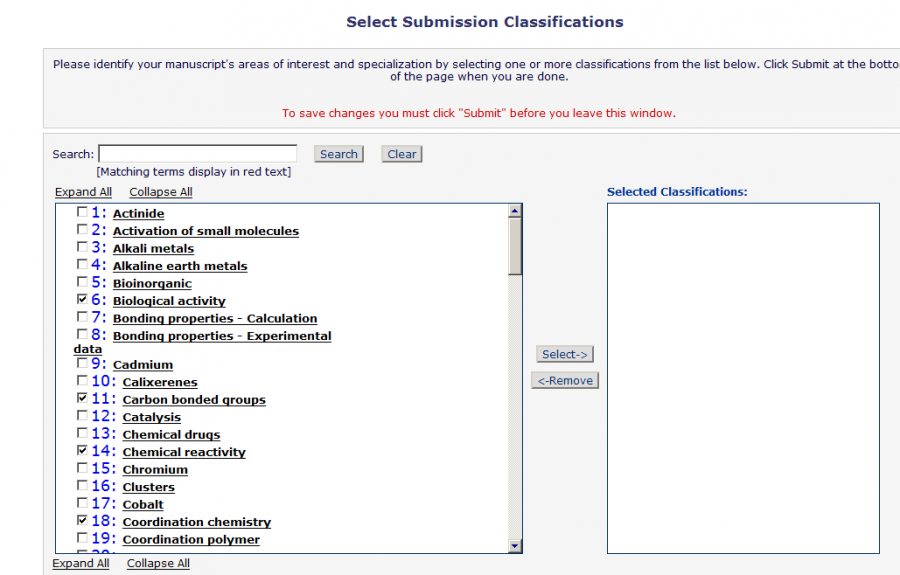Select the Coordination polymer tree item
Screen dimensions: 900x575
pyautogui.click(x=191, y=540)
